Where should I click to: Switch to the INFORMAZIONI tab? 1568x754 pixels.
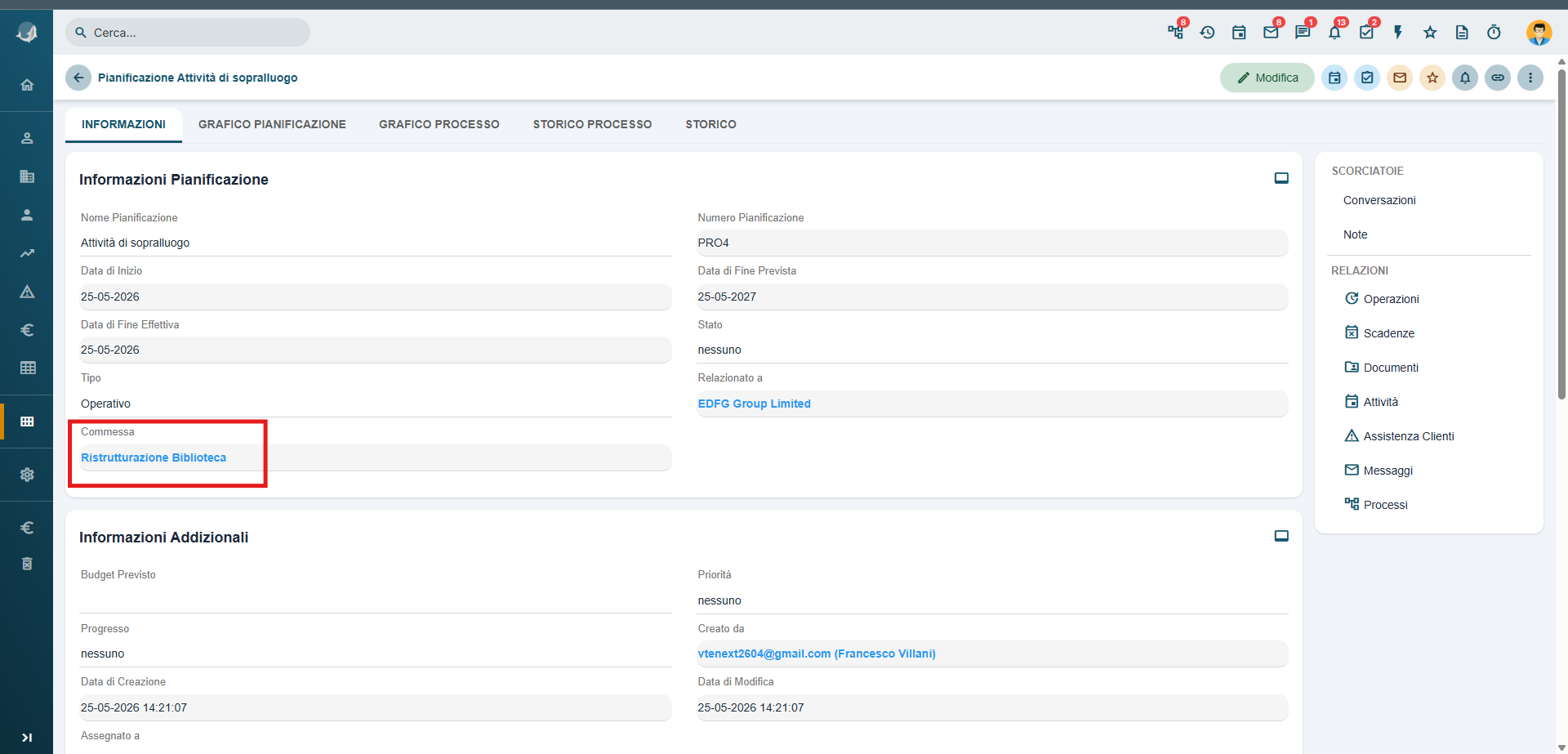click(x=123, y=124)
